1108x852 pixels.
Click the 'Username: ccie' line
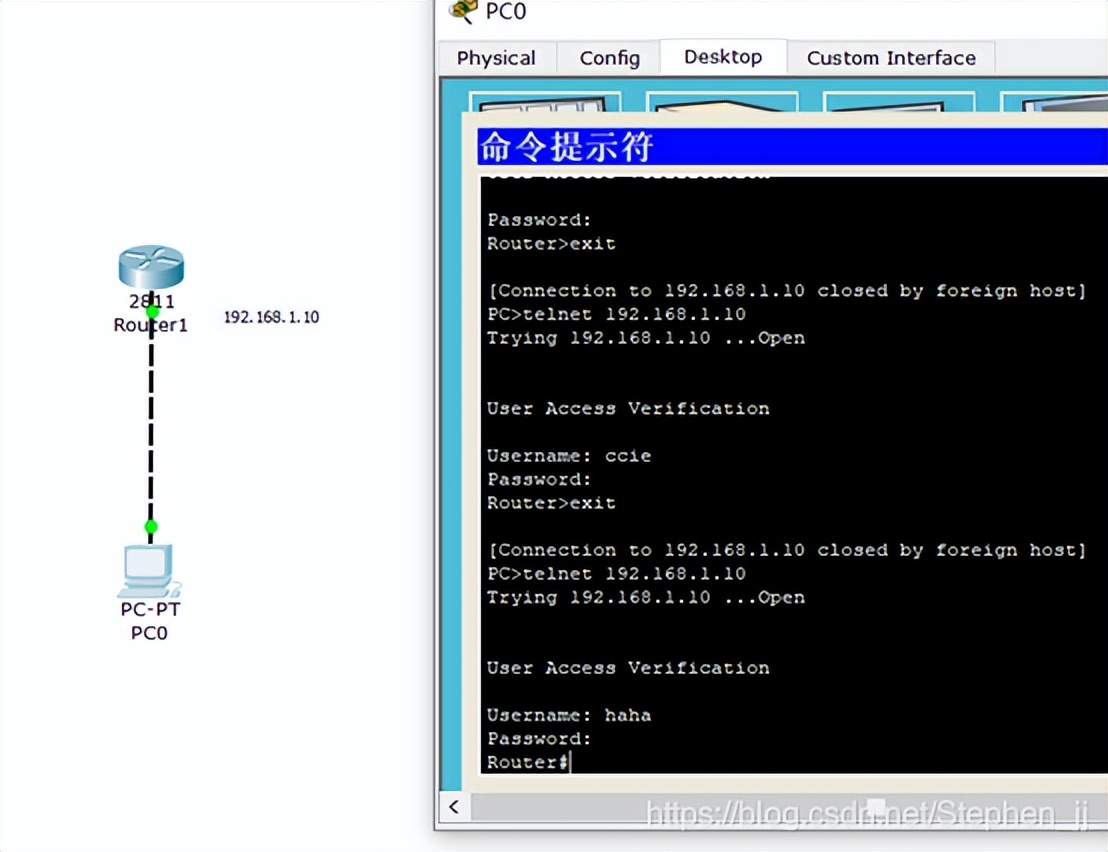pos(569,456)
